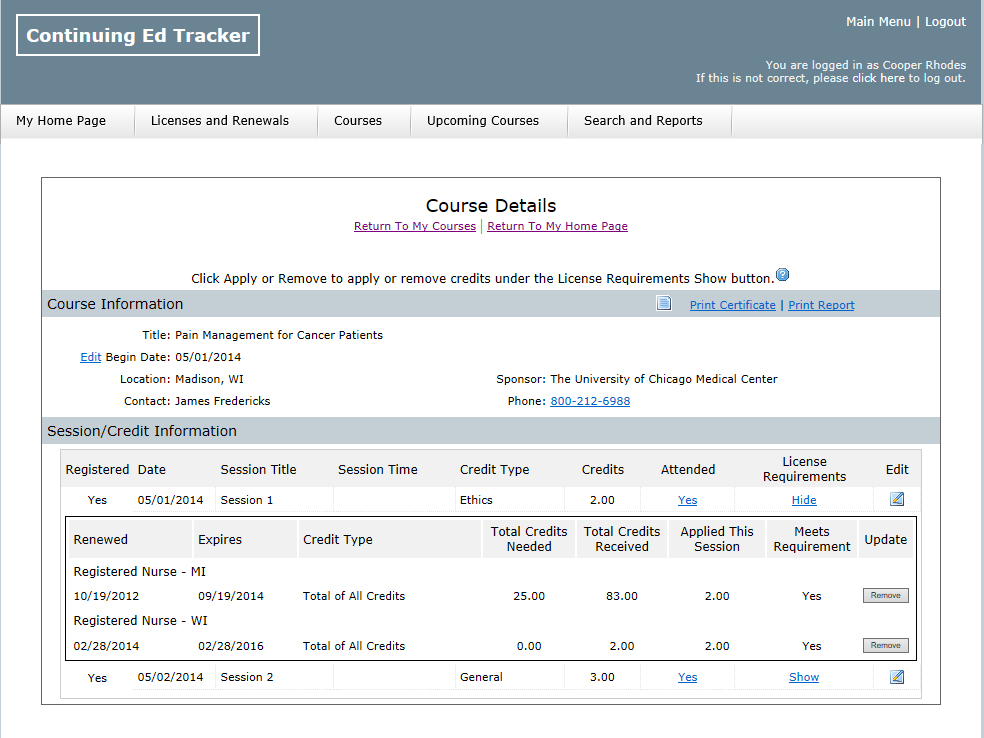Click the document icon beside Print Certificate

click(x=664, y=304)
